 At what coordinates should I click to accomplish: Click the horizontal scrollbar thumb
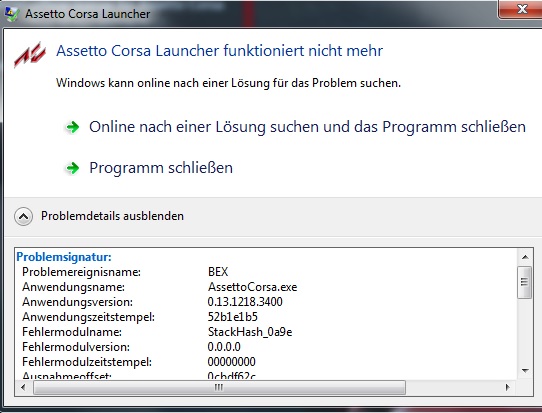pos(219,387)
